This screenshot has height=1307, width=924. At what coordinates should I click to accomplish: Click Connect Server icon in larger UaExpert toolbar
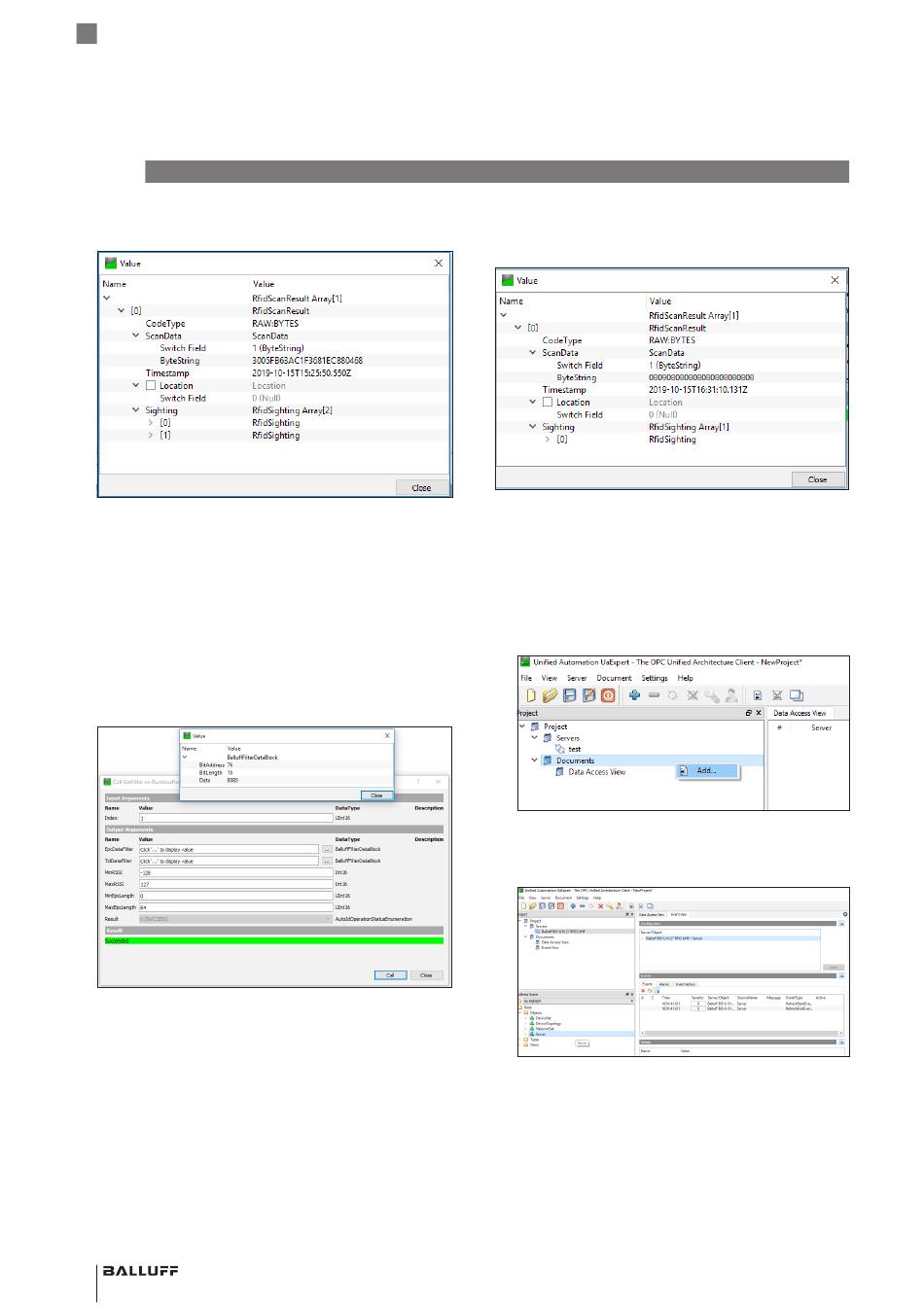click(673, 695)
